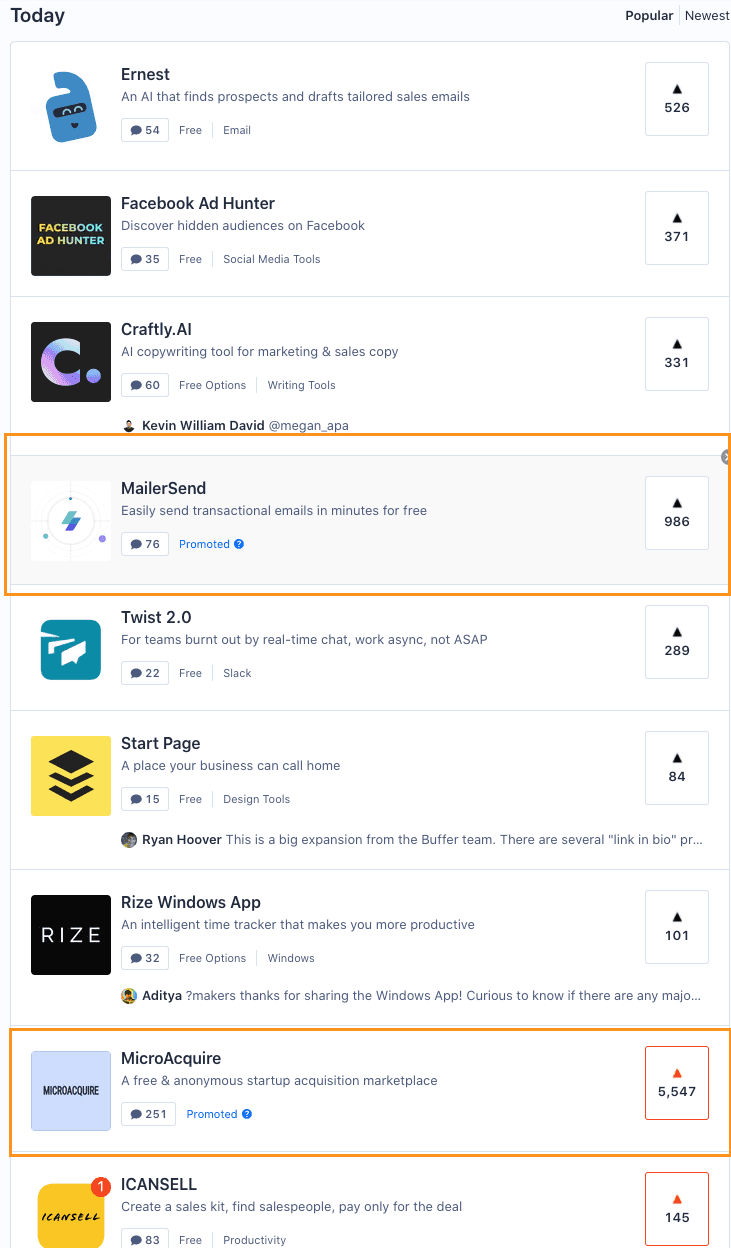The width and height of the screenshot is (731, 1248).
Task: Upvote Ernest with 526 votes
Action: pyautogui.click(x=677, y=99)
